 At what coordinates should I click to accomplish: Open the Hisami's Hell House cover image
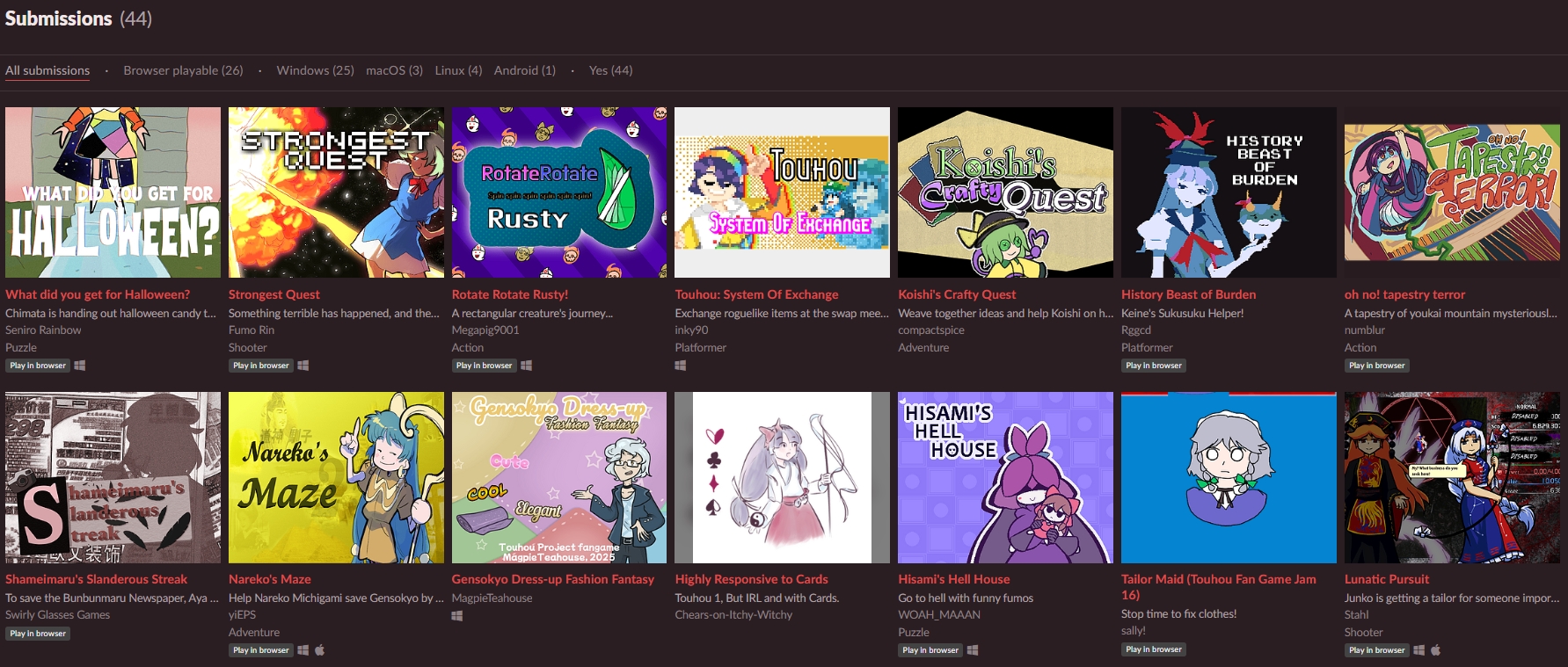(x=1005, y=477)
